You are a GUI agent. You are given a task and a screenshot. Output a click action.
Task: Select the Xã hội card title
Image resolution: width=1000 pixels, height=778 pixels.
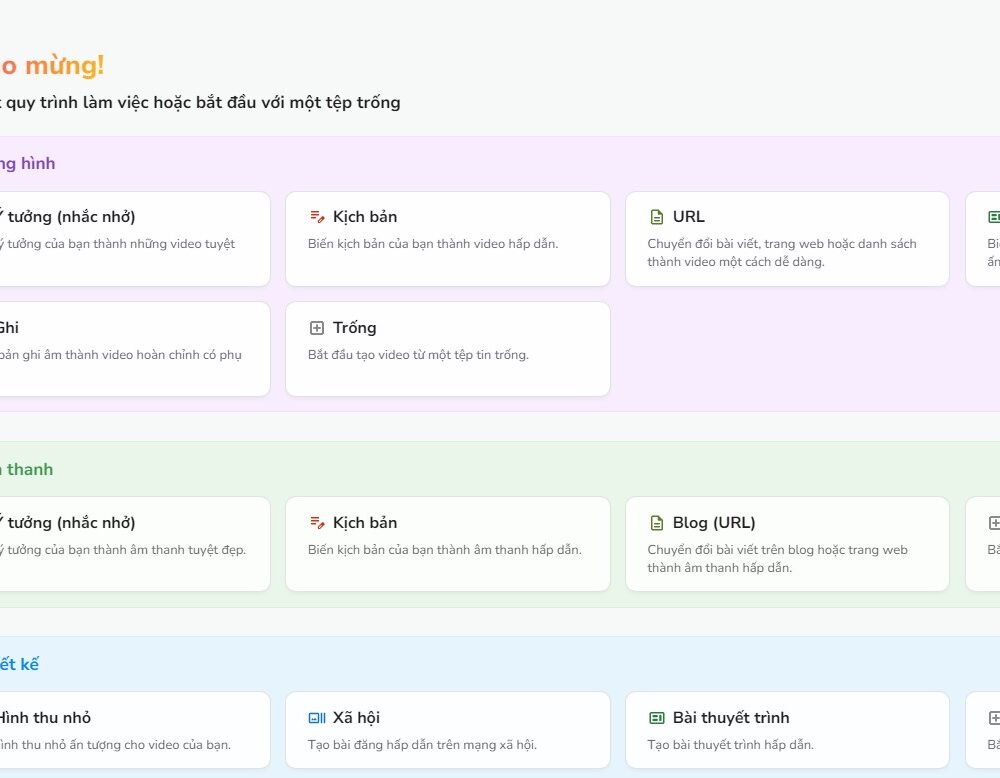(356, 718)
